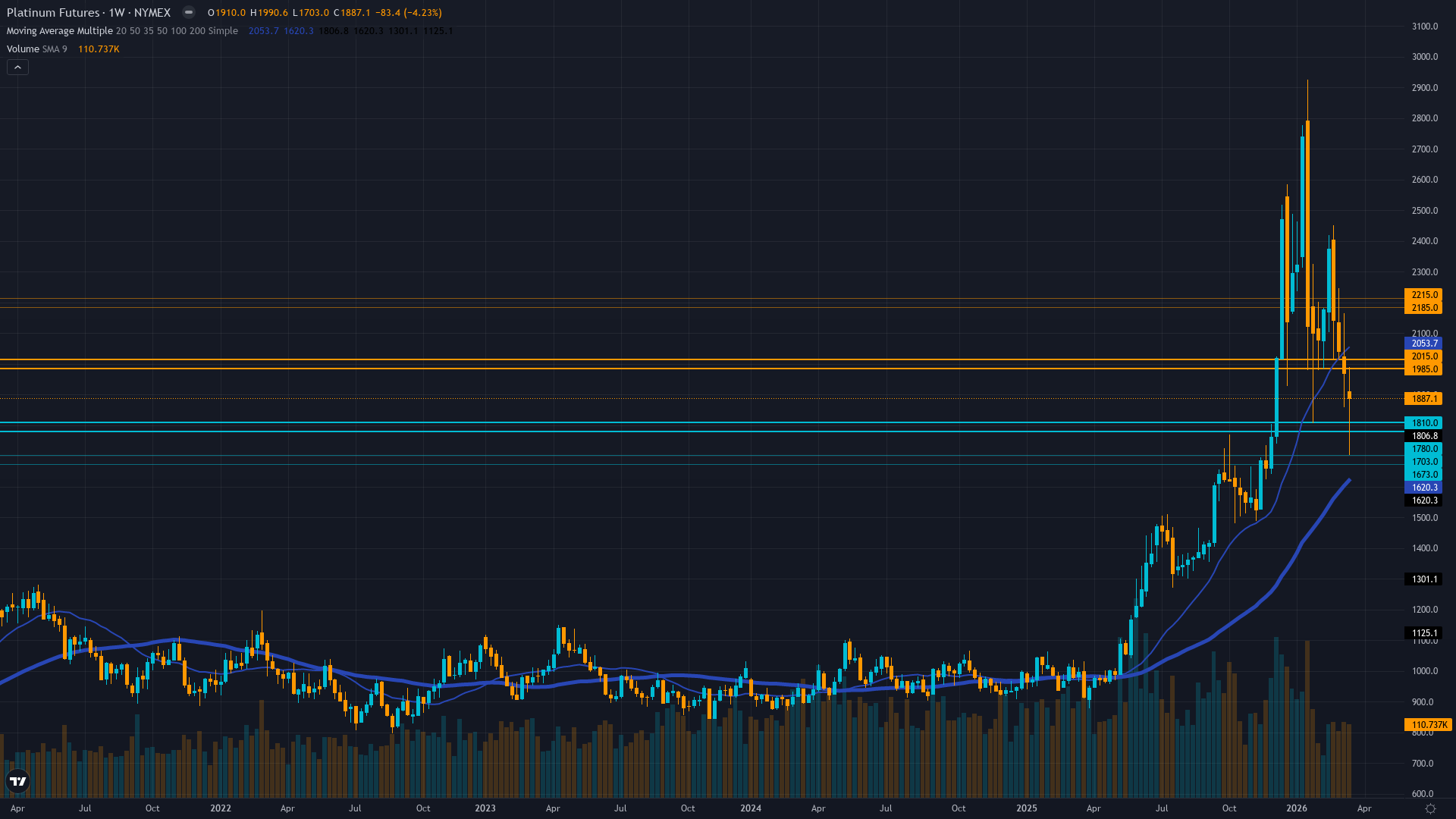Click the 2800.0 price scale tick
This screenshot has height=819, width=1456.
point(1424,118)
